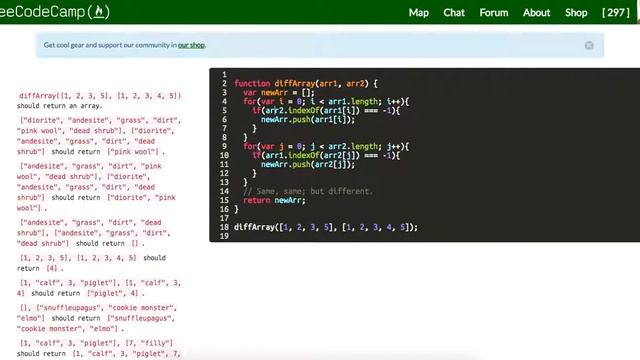This screenshot has height=360, width=640.
Task: Click 'var newArr = [];' on line 3
Action: coord(279,93)
